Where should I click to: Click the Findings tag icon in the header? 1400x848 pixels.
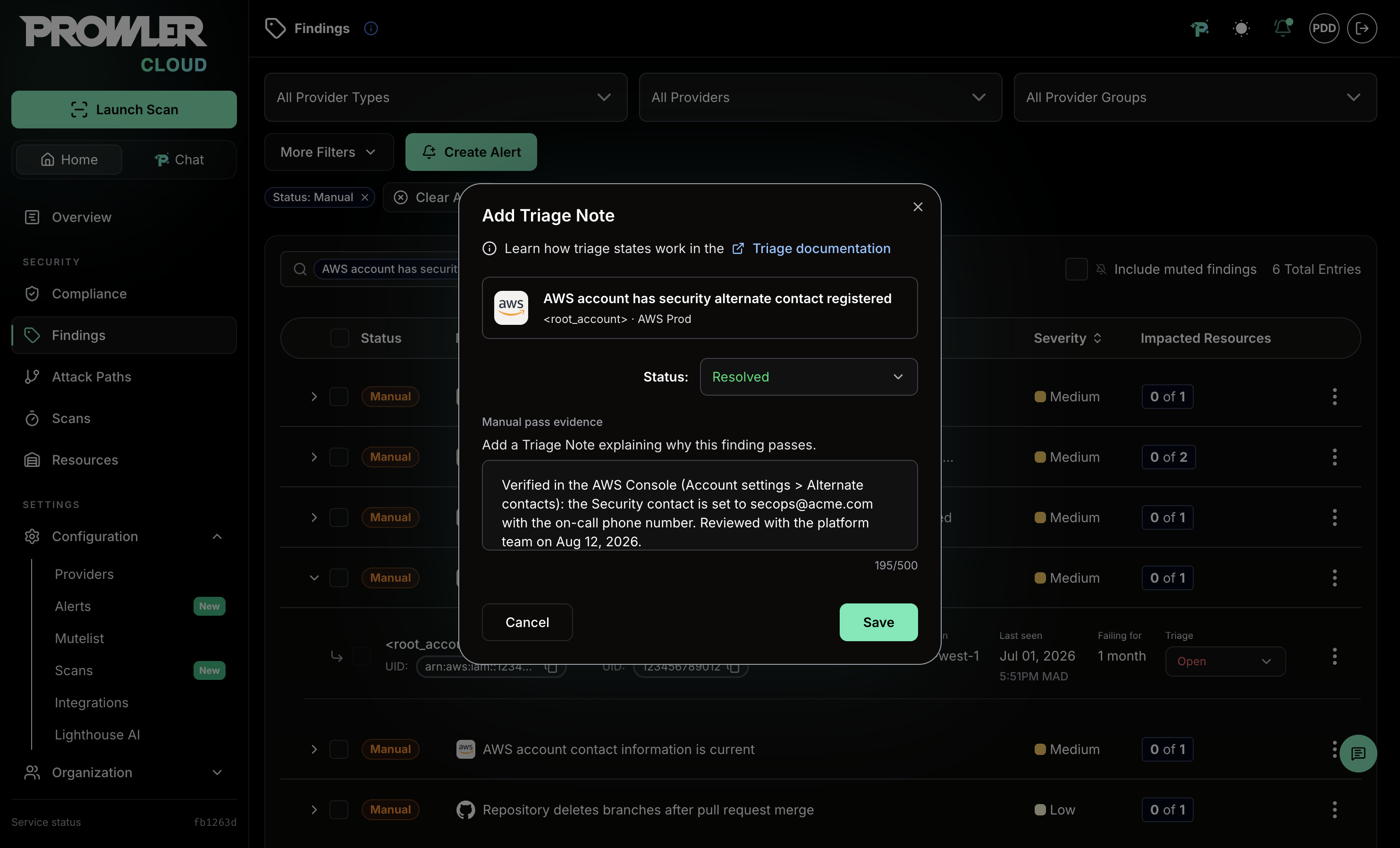[276, 28]
